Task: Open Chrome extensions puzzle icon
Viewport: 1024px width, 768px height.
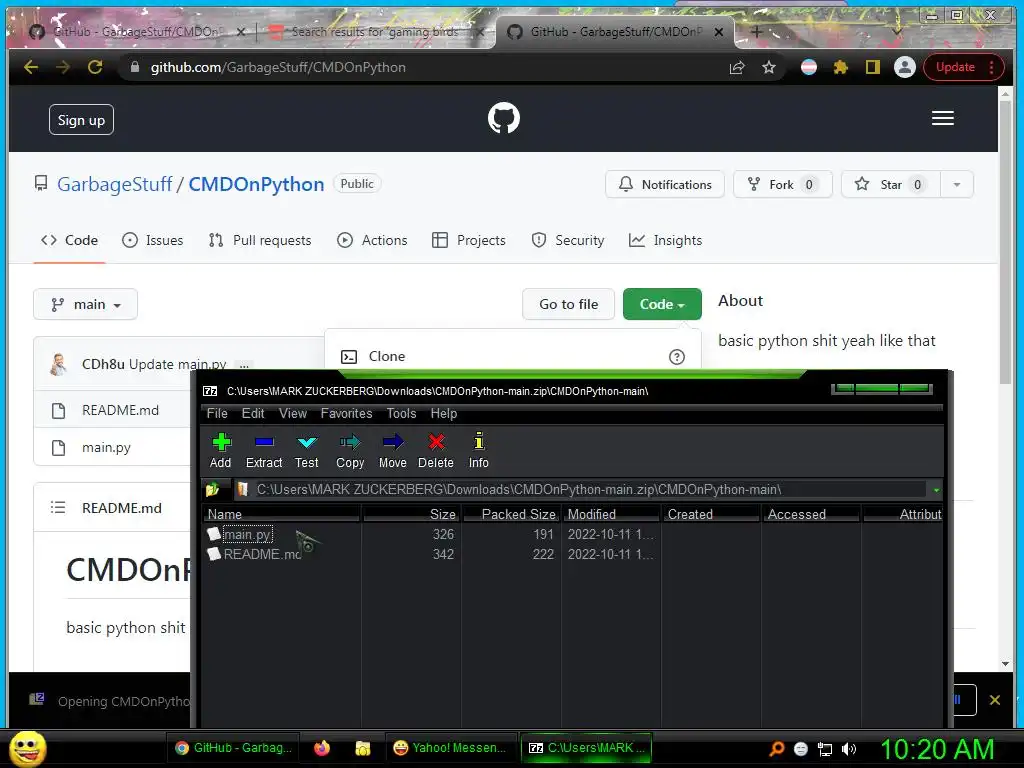Action: (840, 67)
